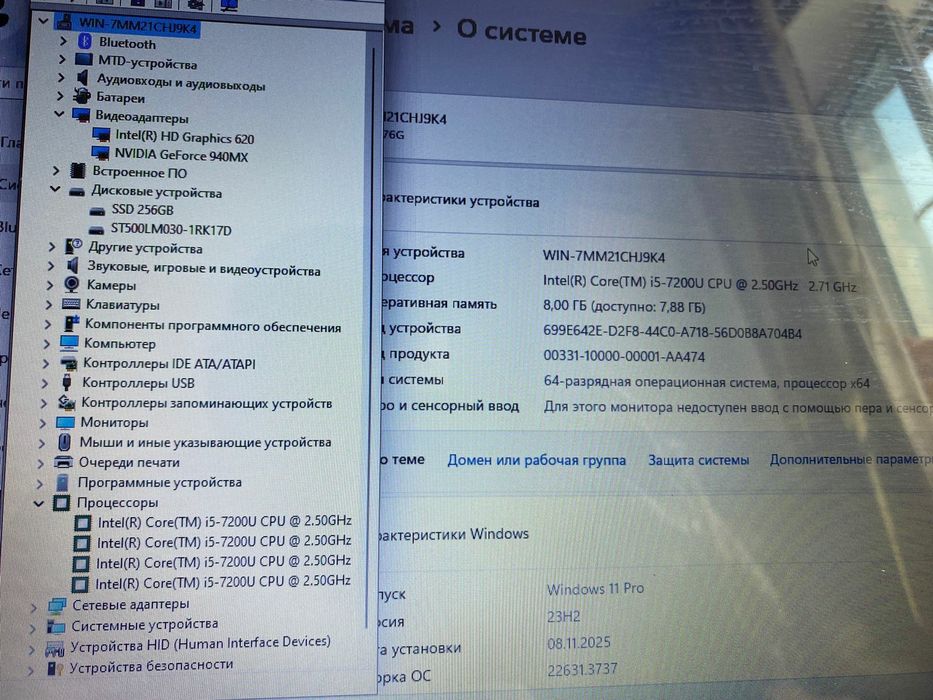Click device ID '699E642E-D2F8-44C0-A718-56D0B8A704B4'

672,332
